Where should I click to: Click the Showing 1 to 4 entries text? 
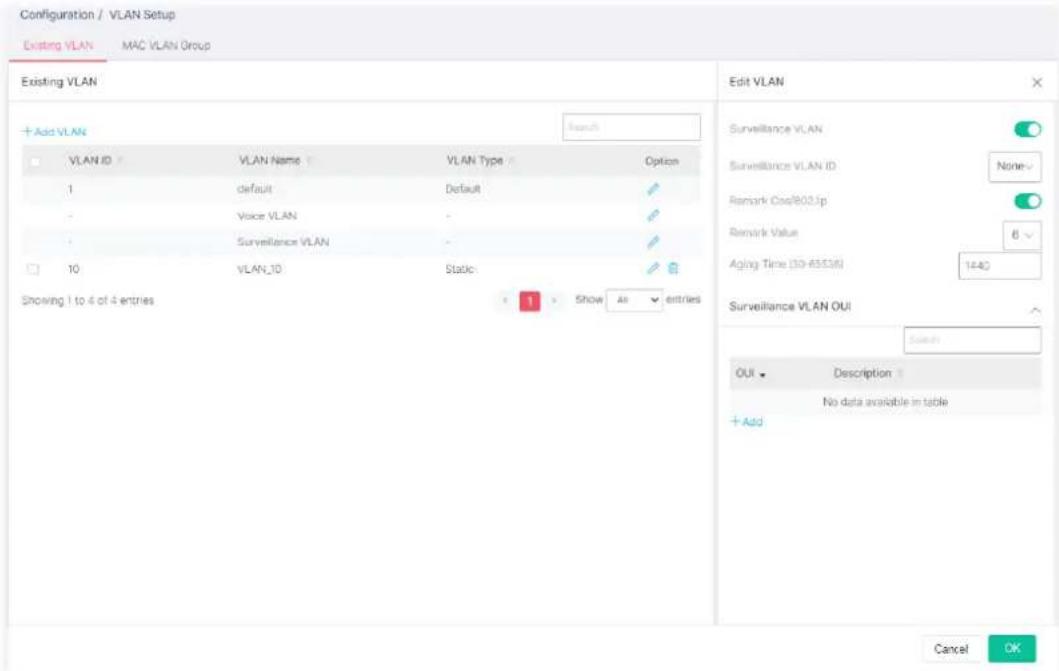[x=88, y=300]
